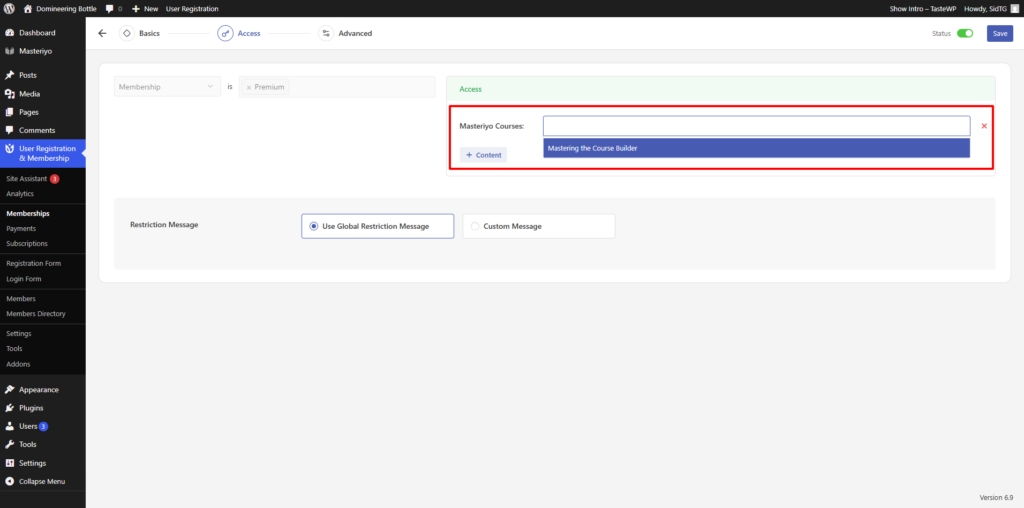Select the Custom Message radio option
This screenshot has width=1024, height=508.
click(x=475, y=226)
